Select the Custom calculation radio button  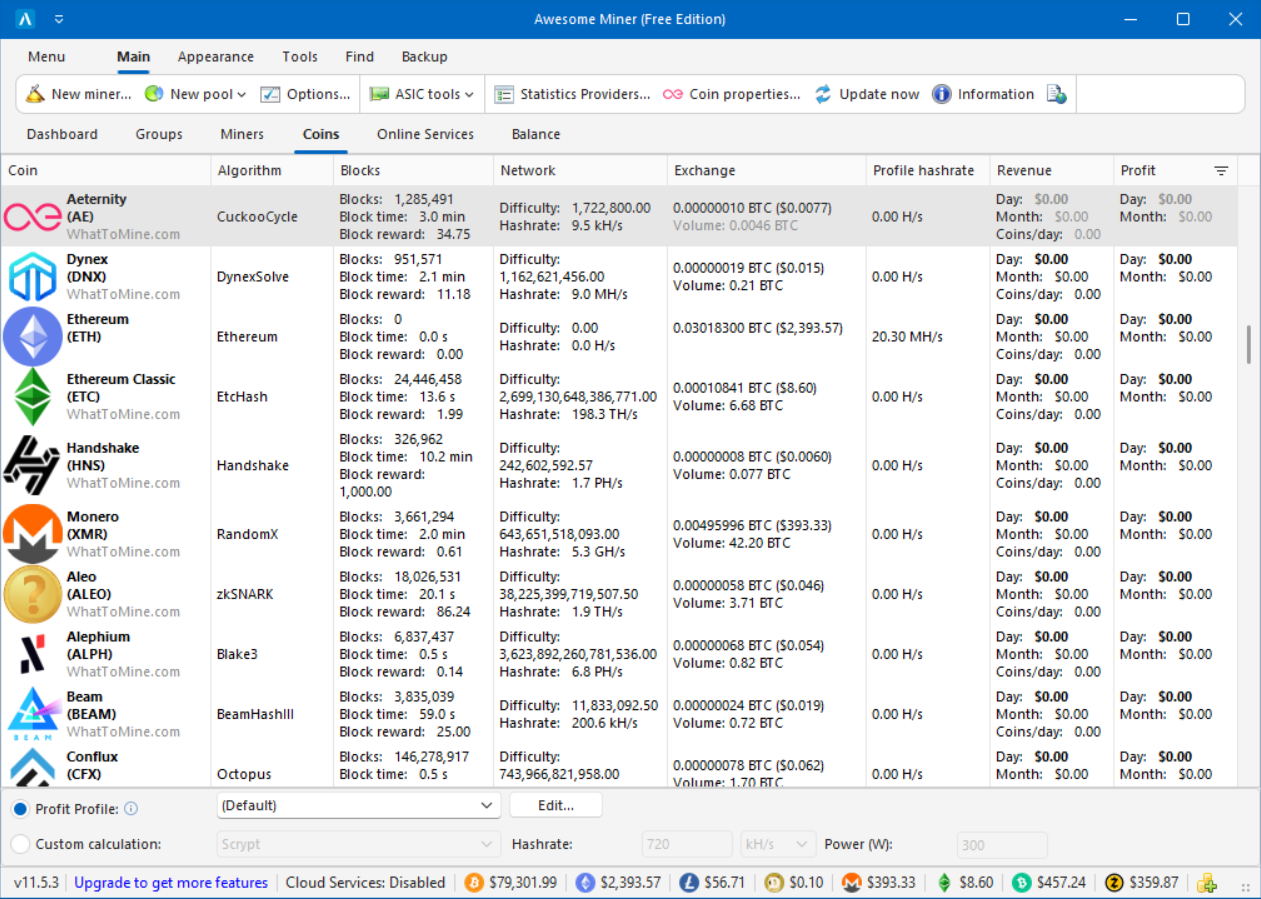20,844
